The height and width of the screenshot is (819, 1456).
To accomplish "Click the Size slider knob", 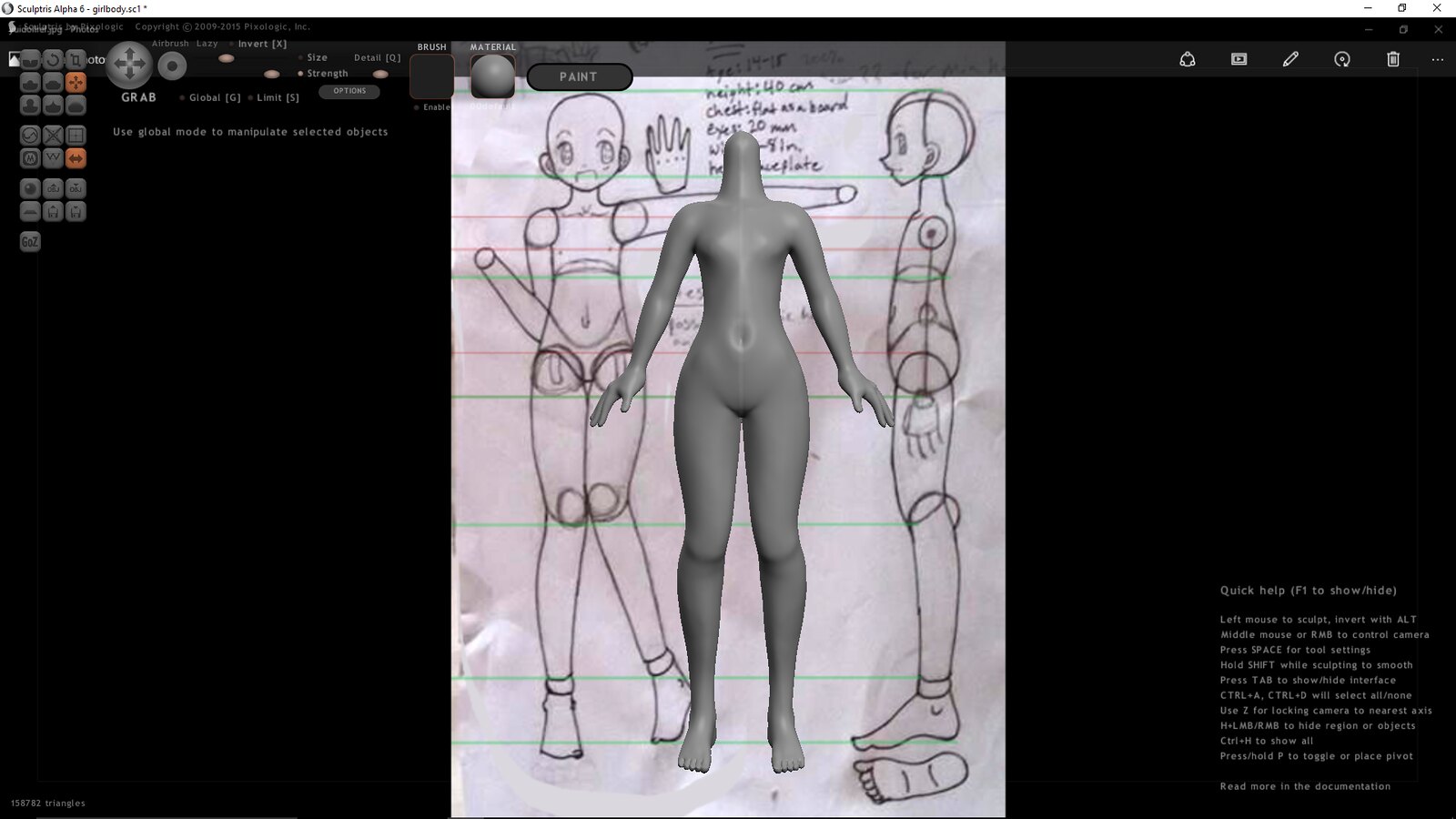I will [x=227, y=58].
